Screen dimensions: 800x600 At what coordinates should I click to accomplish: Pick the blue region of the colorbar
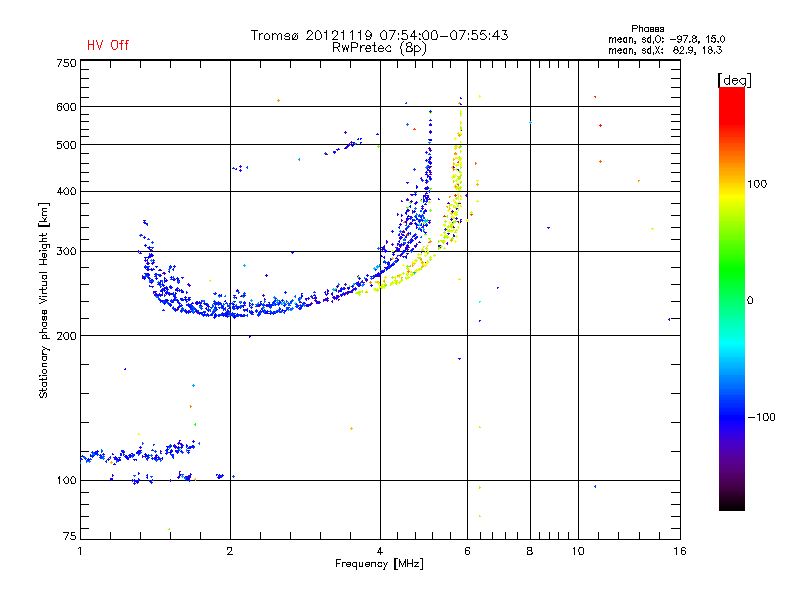click(731, 410)
